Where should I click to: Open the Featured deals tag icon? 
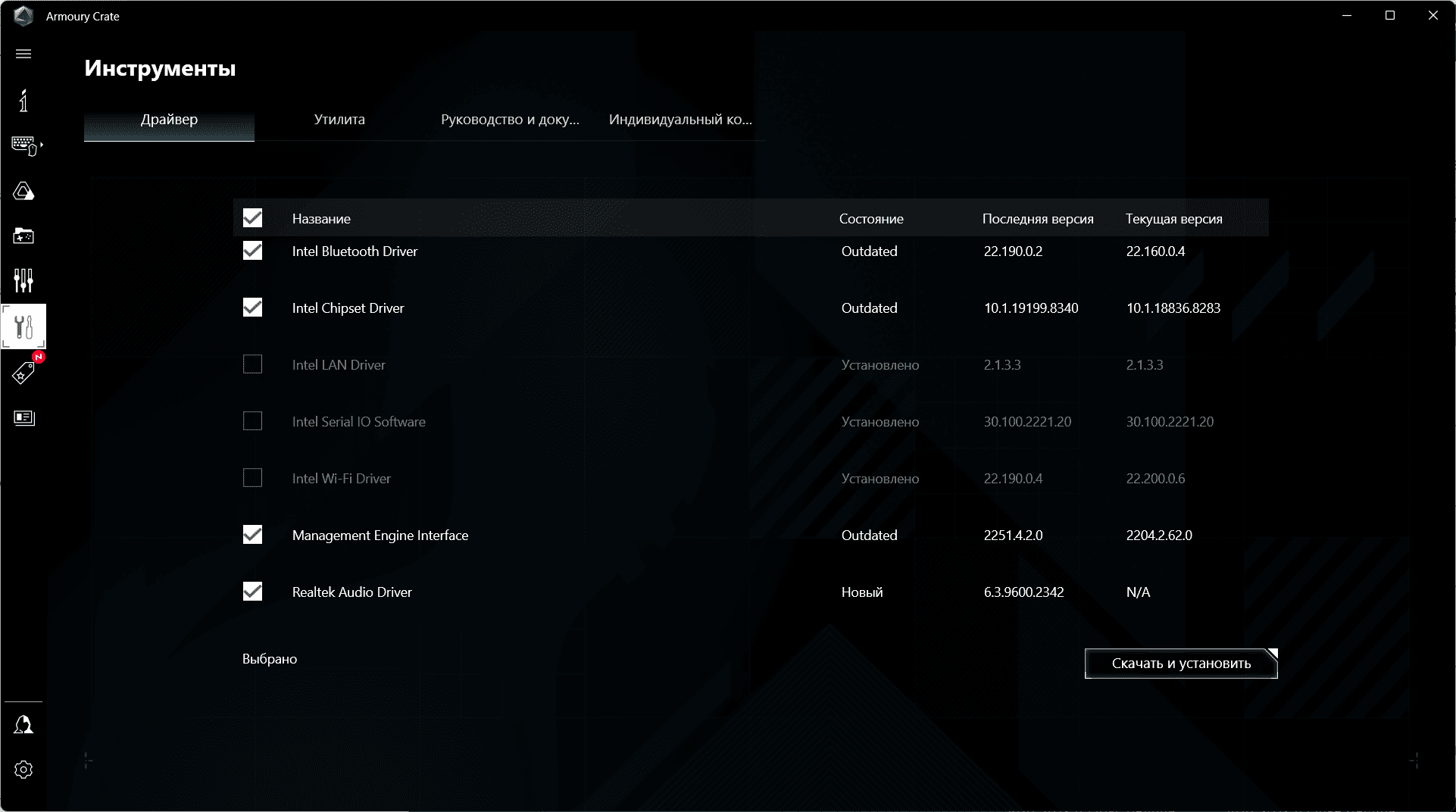pyautogui.click(x=23, y=372)
